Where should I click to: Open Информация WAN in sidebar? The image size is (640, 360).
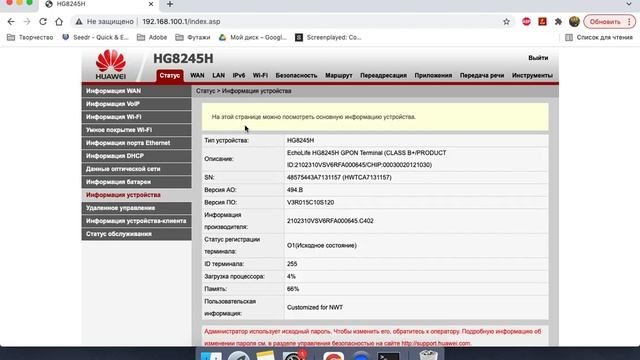click(136, 91)
